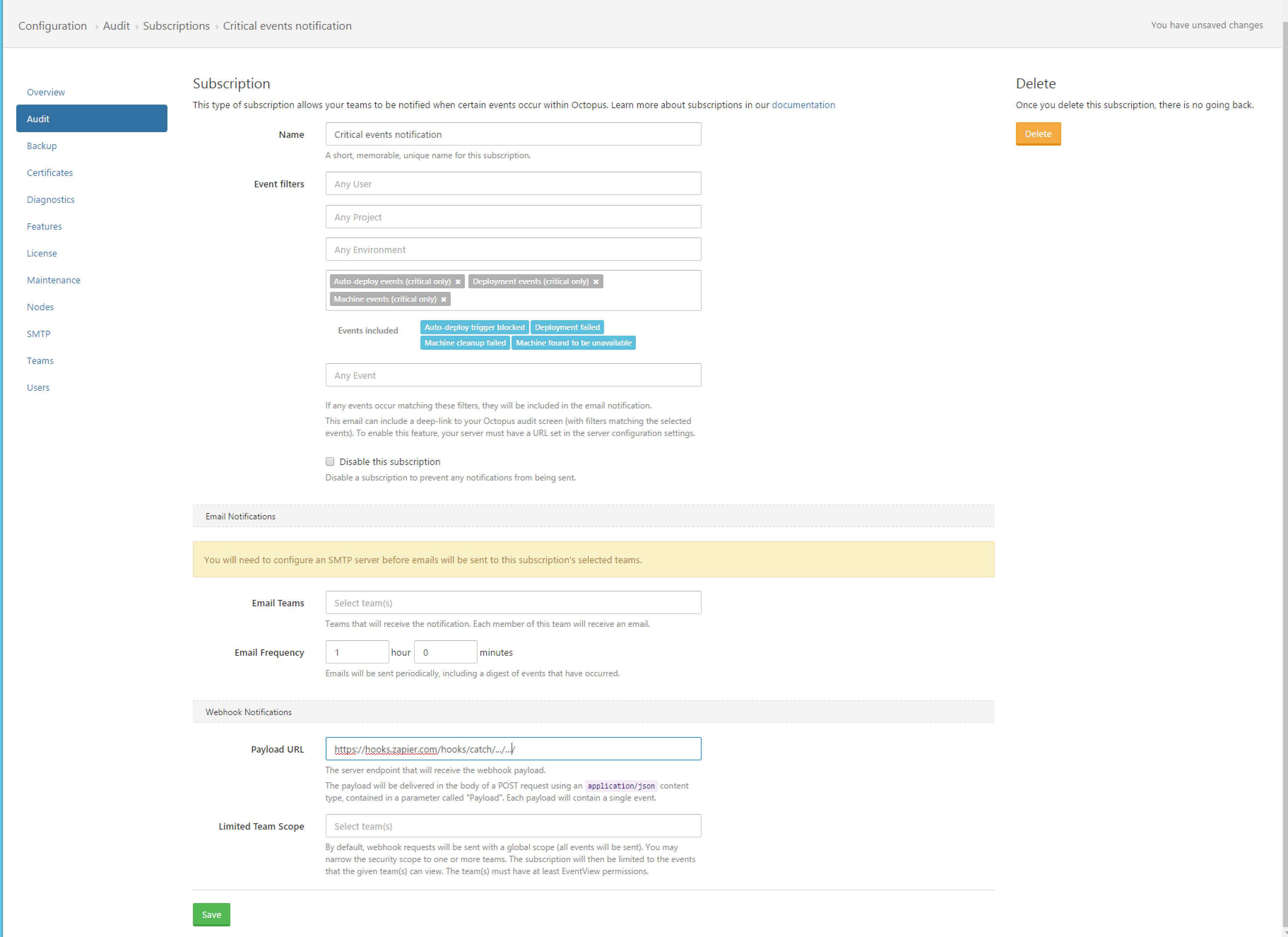Open the Any Event filter dropdown
Screen dimensions: 1288x937
click(513, 375)
